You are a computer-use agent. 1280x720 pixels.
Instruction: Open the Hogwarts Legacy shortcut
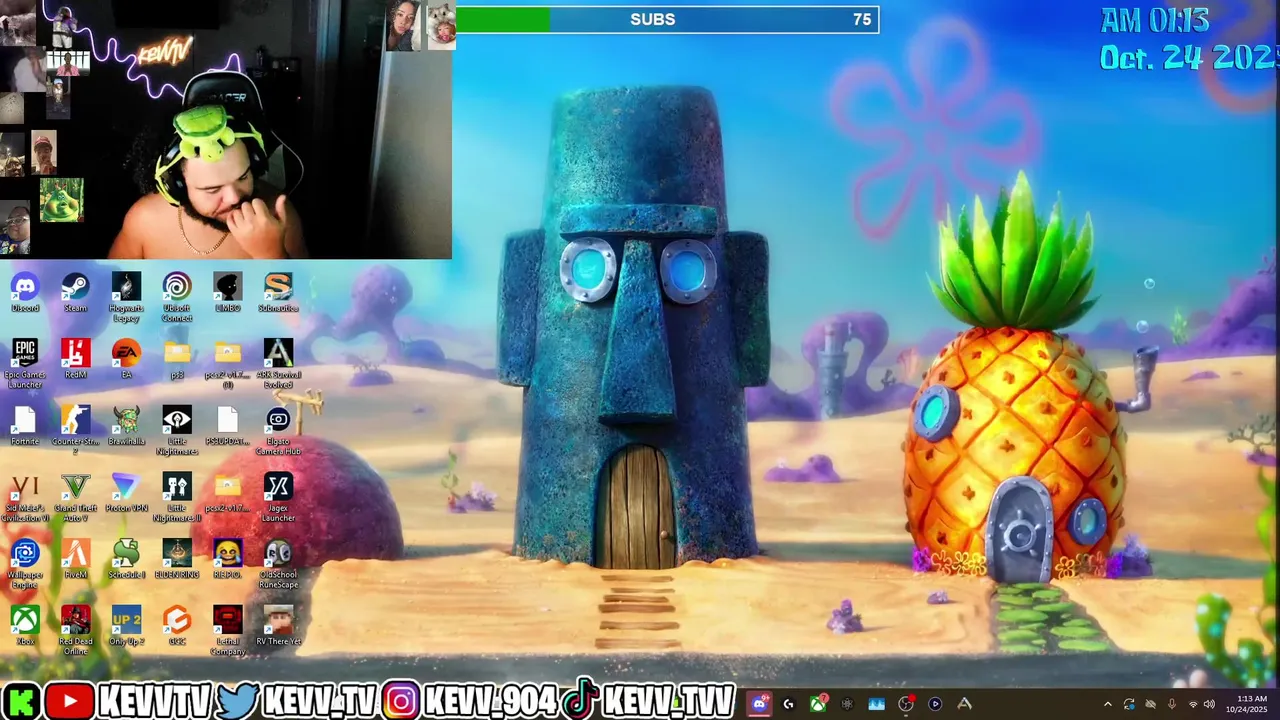pyautogui.click(x=126, y=298)
